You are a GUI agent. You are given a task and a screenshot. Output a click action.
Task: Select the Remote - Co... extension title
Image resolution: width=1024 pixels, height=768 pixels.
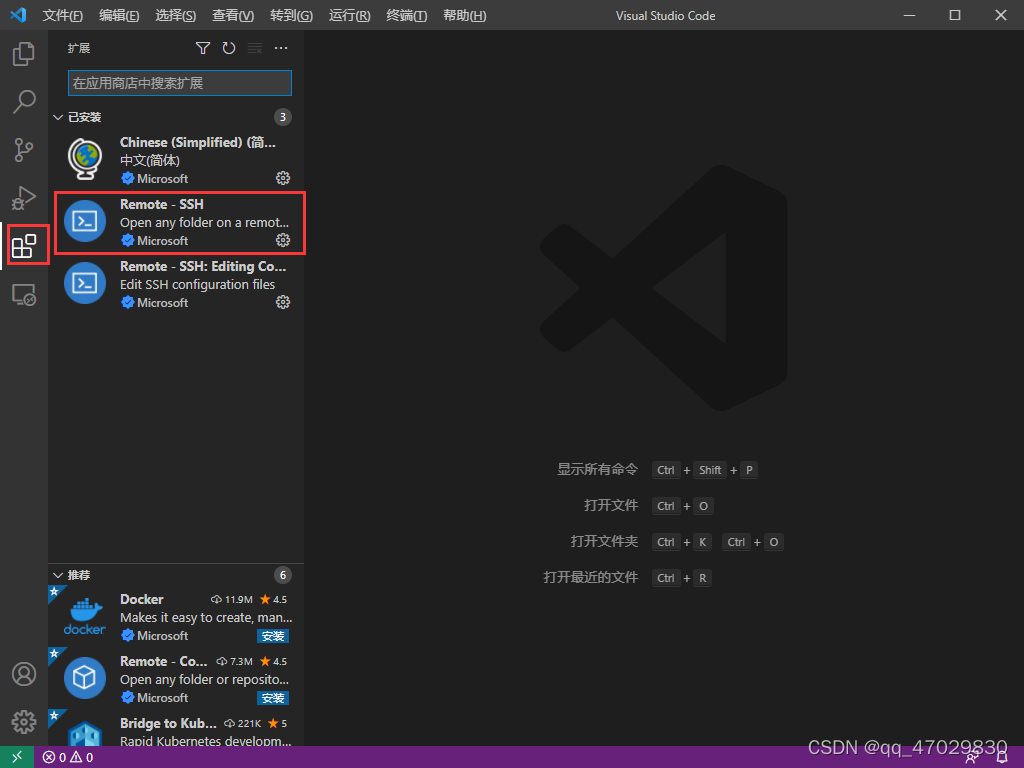coord(163,662)
